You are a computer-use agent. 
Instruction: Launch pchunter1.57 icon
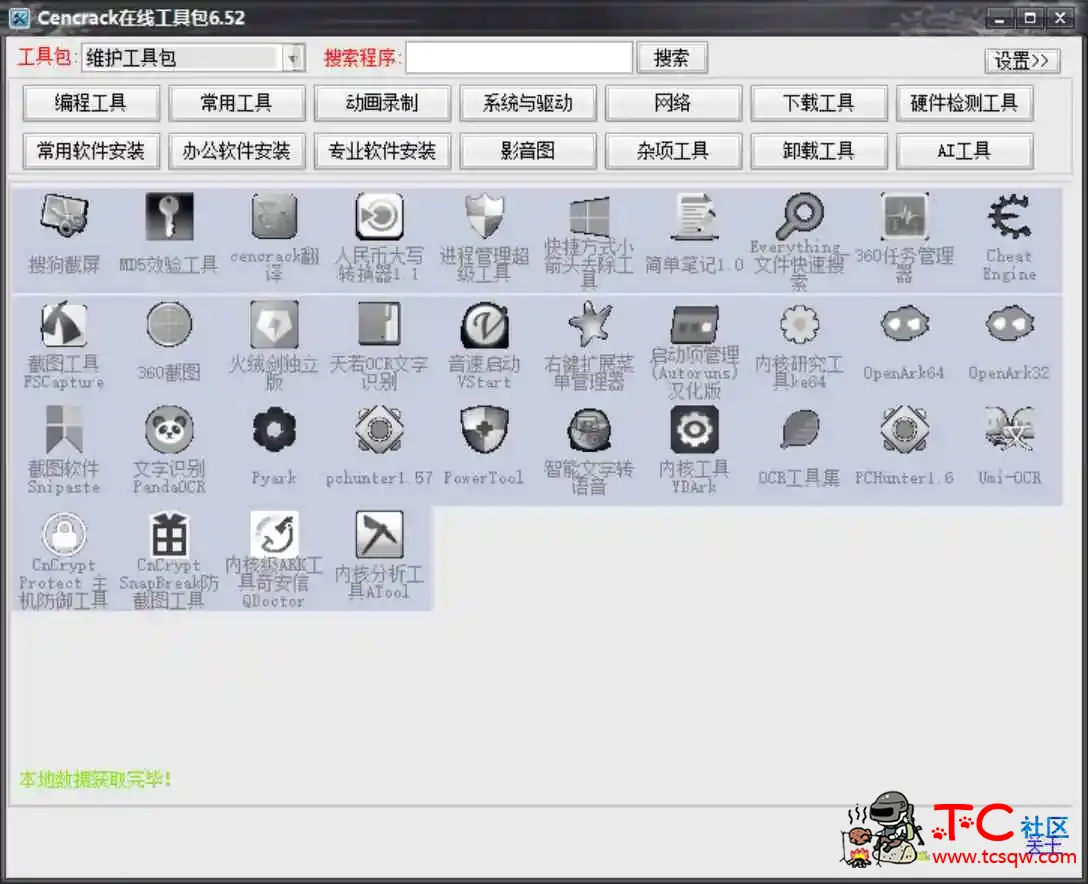pyautogui.click(x=379, y=430)
